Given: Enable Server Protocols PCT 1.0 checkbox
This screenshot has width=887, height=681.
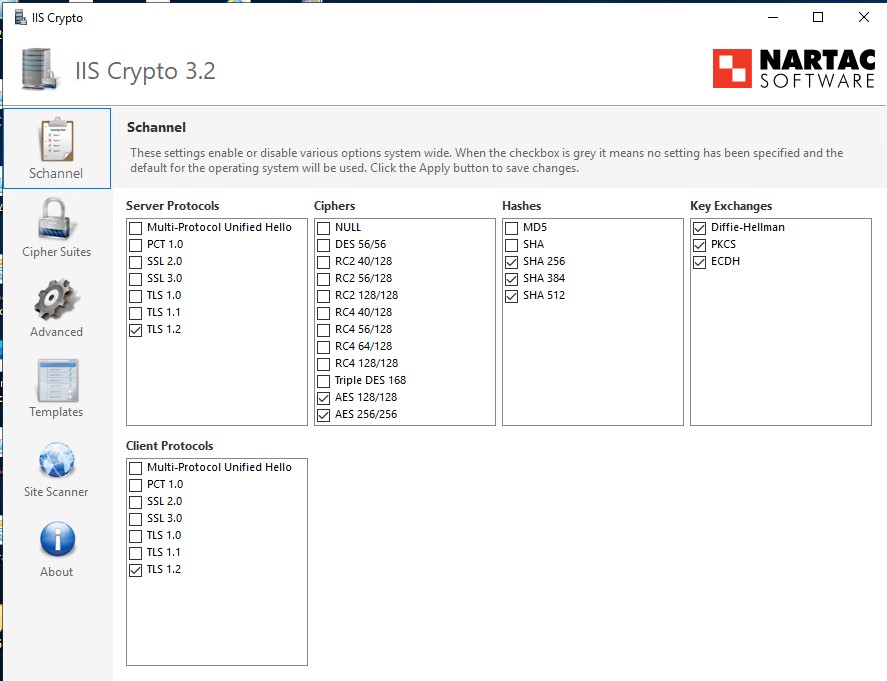Looking at the screenshot, I should pos(135,245).
